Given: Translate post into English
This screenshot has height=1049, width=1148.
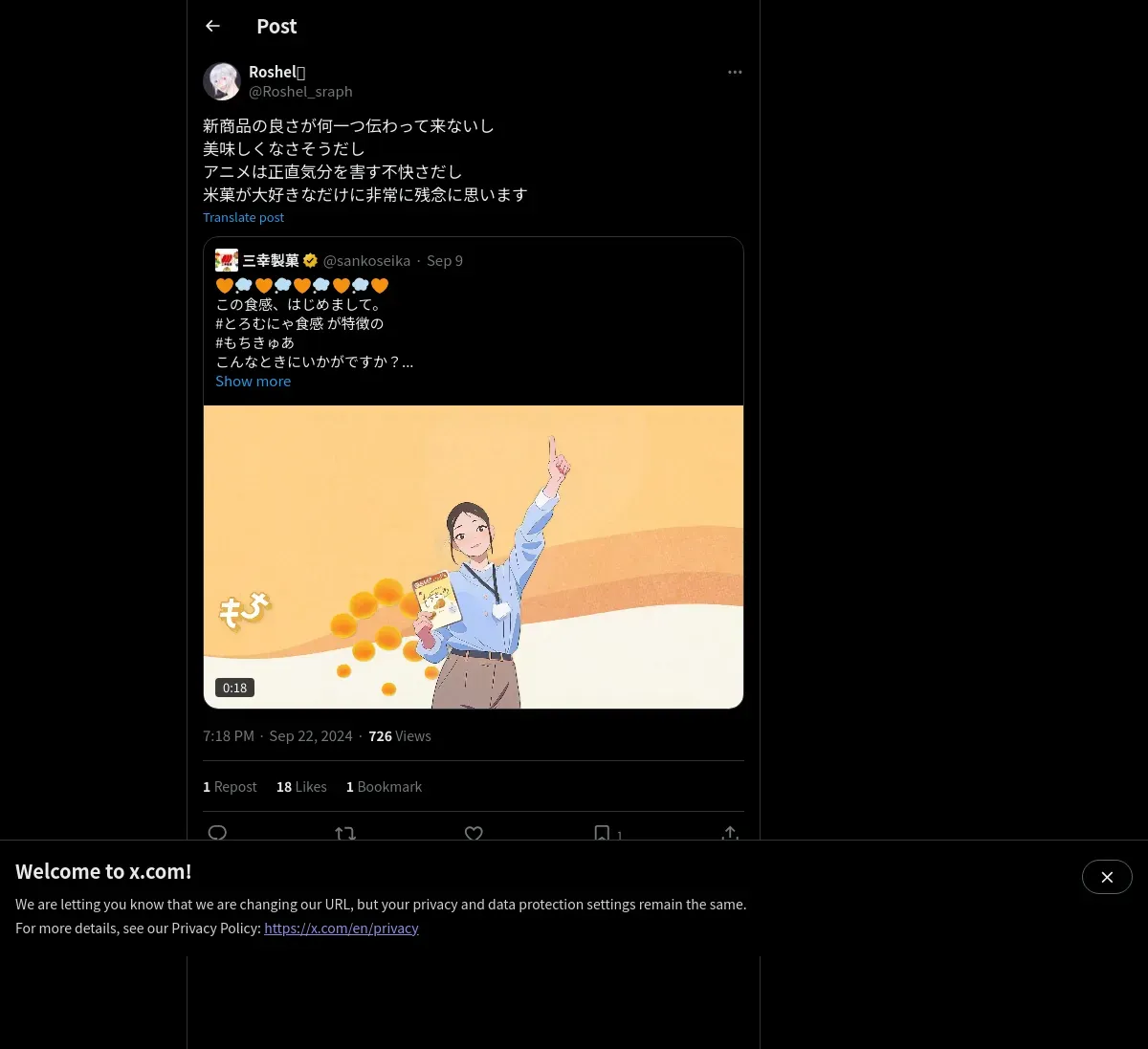Looking at the screenshot, I should click(x=243, y=217).
